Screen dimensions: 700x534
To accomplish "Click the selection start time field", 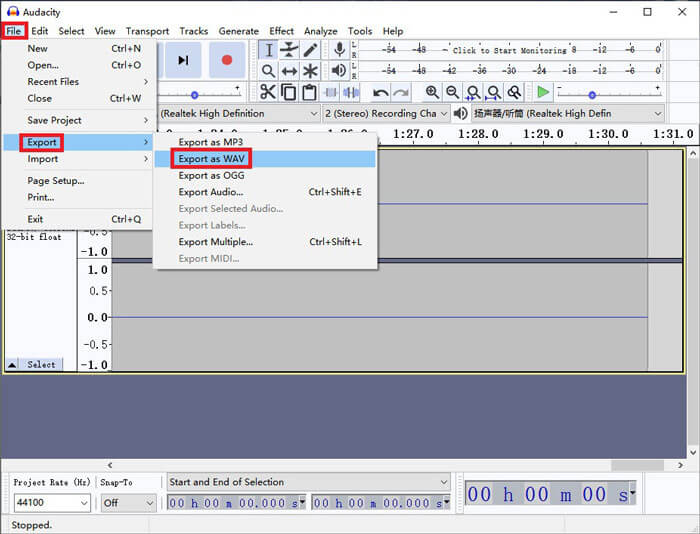I will tap(236, 503).
